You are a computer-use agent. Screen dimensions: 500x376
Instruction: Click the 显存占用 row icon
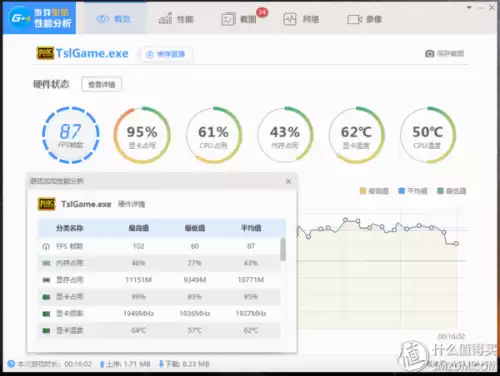46,280
